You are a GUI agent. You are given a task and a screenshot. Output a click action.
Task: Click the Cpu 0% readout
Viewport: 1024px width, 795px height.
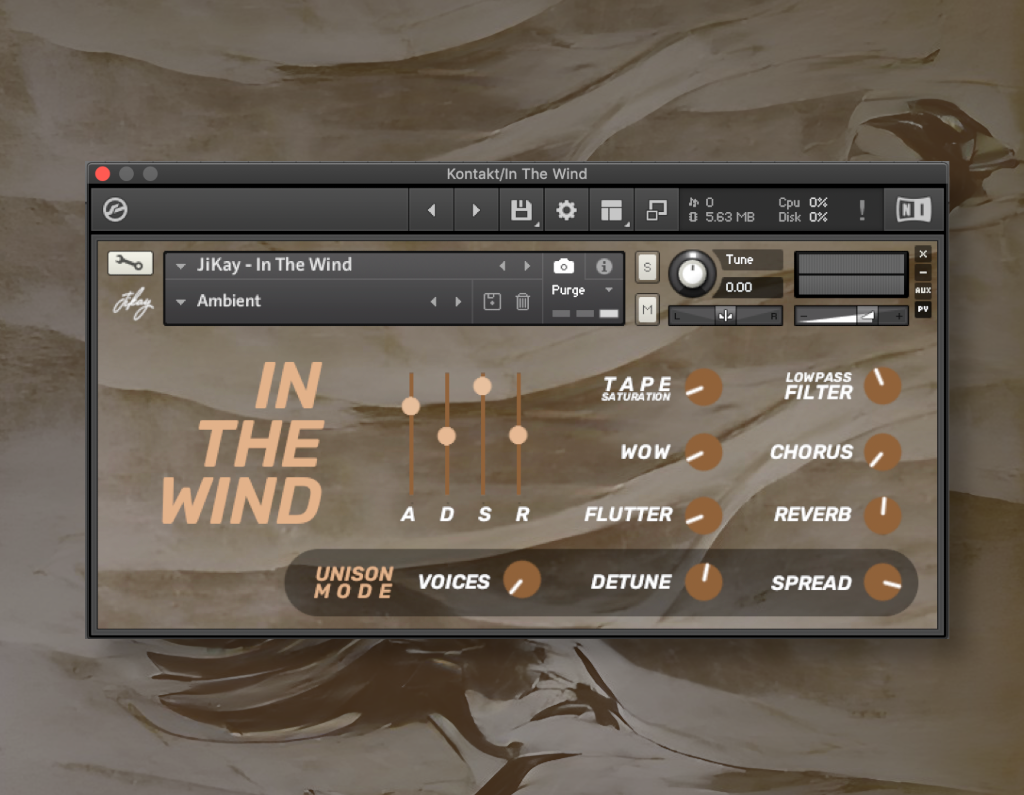pyautogui.click(x=803, y=203)
